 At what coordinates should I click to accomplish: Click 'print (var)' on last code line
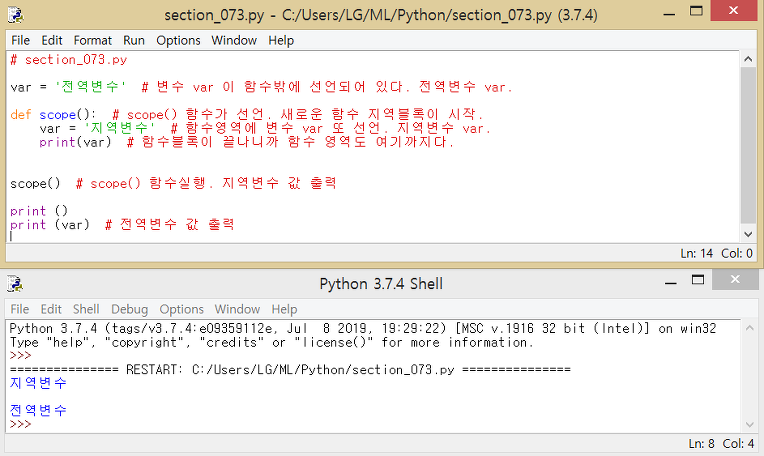[50, 225]
